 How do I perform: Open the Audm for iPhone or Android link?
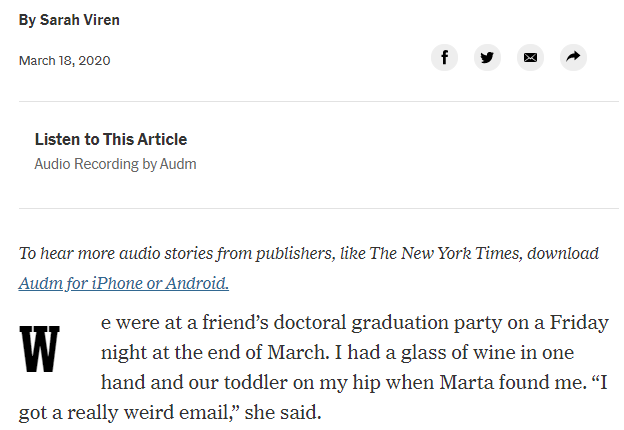click(x=124, y=283)
